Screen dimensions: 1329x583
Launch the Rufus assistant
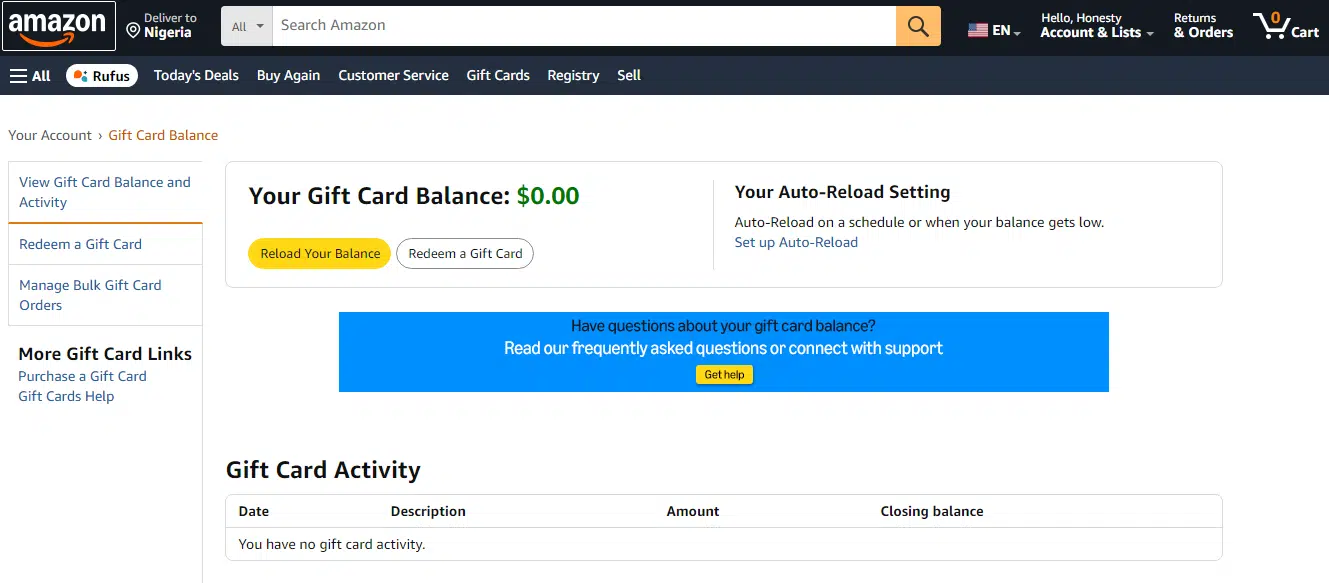(102, 76)
